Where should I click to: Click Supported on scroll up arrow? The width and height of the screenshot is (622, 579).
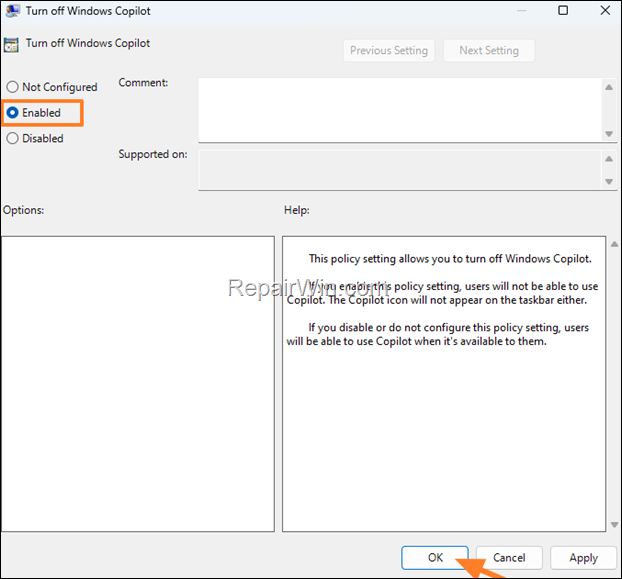(x=609, y=159)
